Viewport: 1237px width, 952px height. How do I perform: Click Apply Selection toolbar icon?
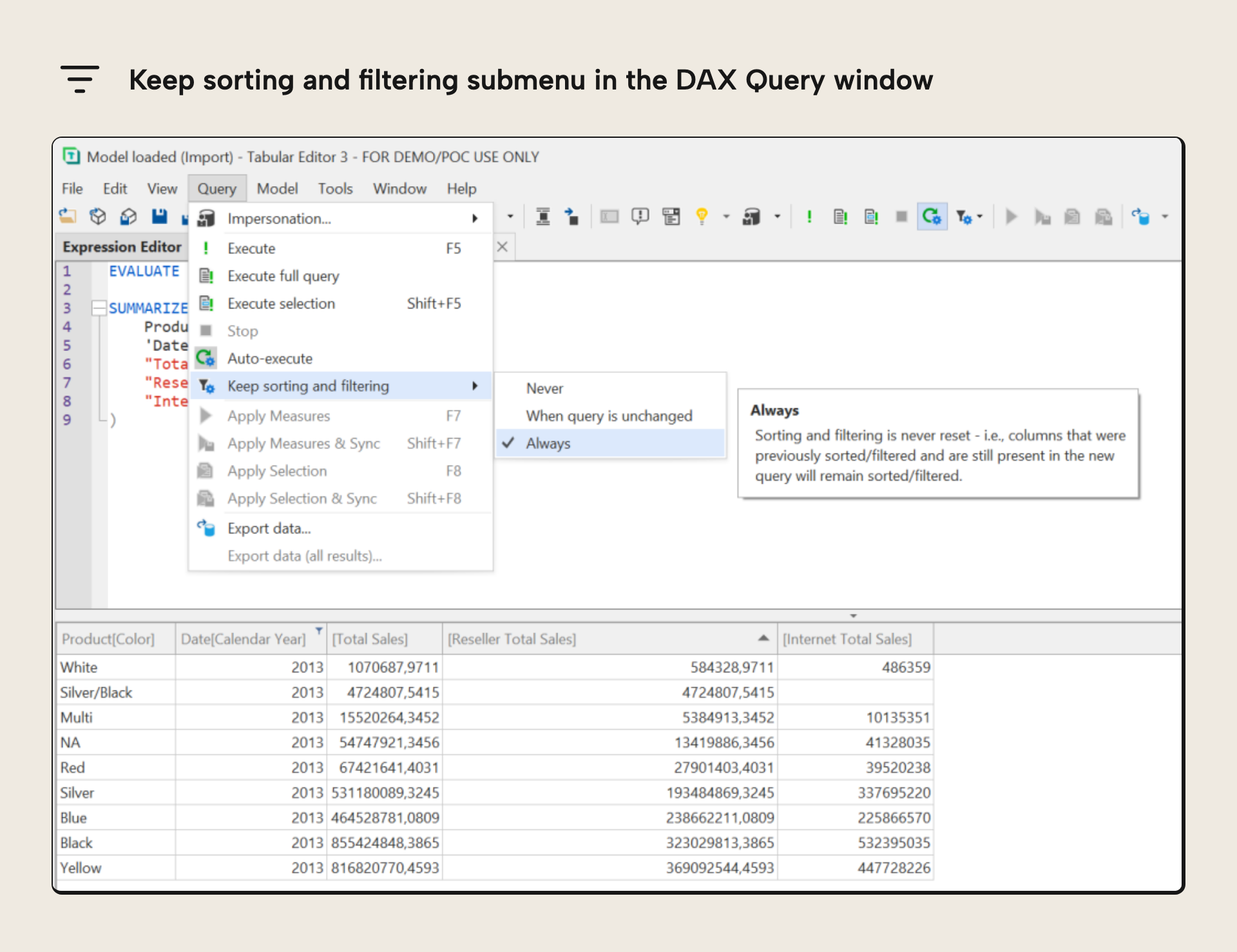(1072, 217)
